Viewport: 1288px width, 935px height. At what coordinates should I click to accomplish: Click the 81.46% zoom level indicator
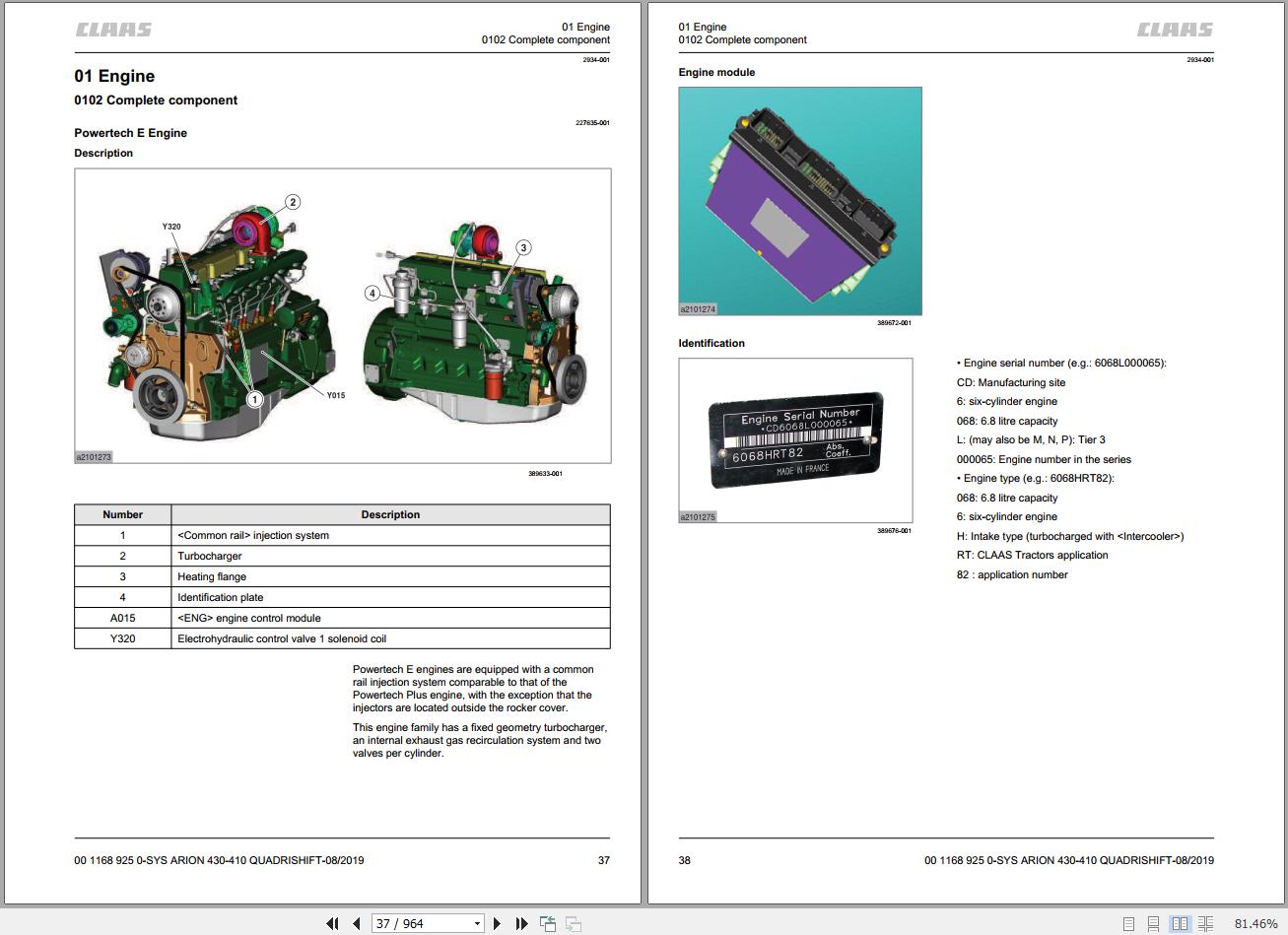(x=1256, y=923)
